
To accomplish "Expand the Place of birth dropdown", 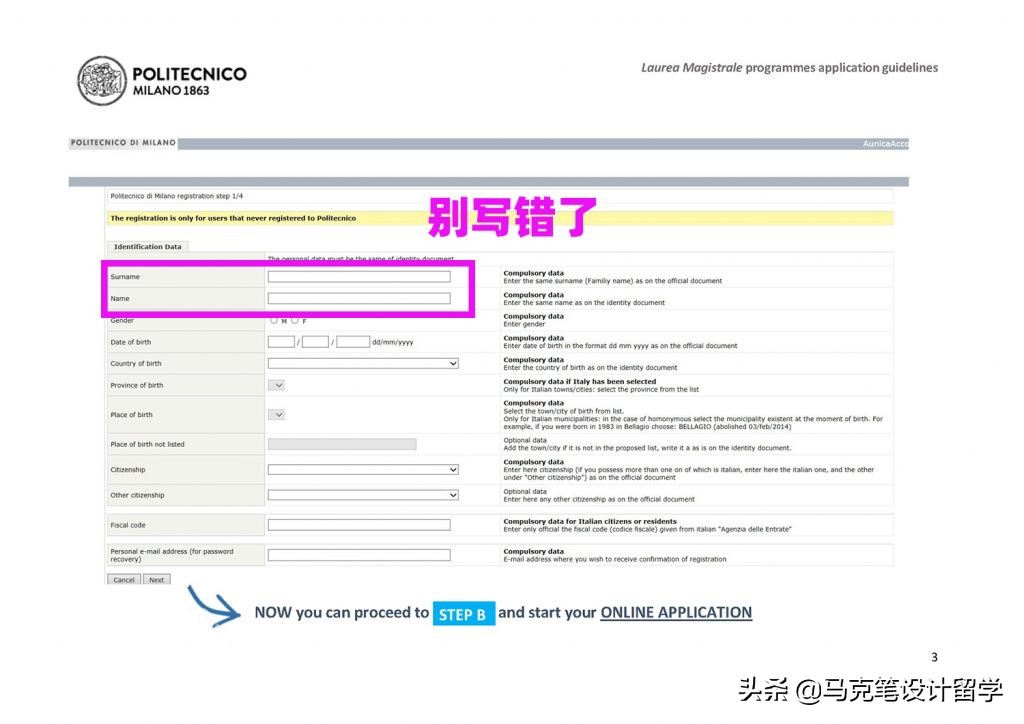I will (x=275, y=414).
